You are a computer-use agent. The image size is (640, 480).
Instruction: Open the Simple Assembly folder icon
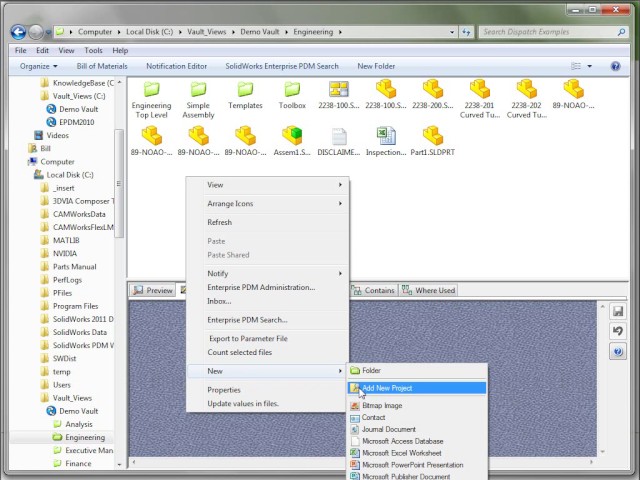point(198,100)
